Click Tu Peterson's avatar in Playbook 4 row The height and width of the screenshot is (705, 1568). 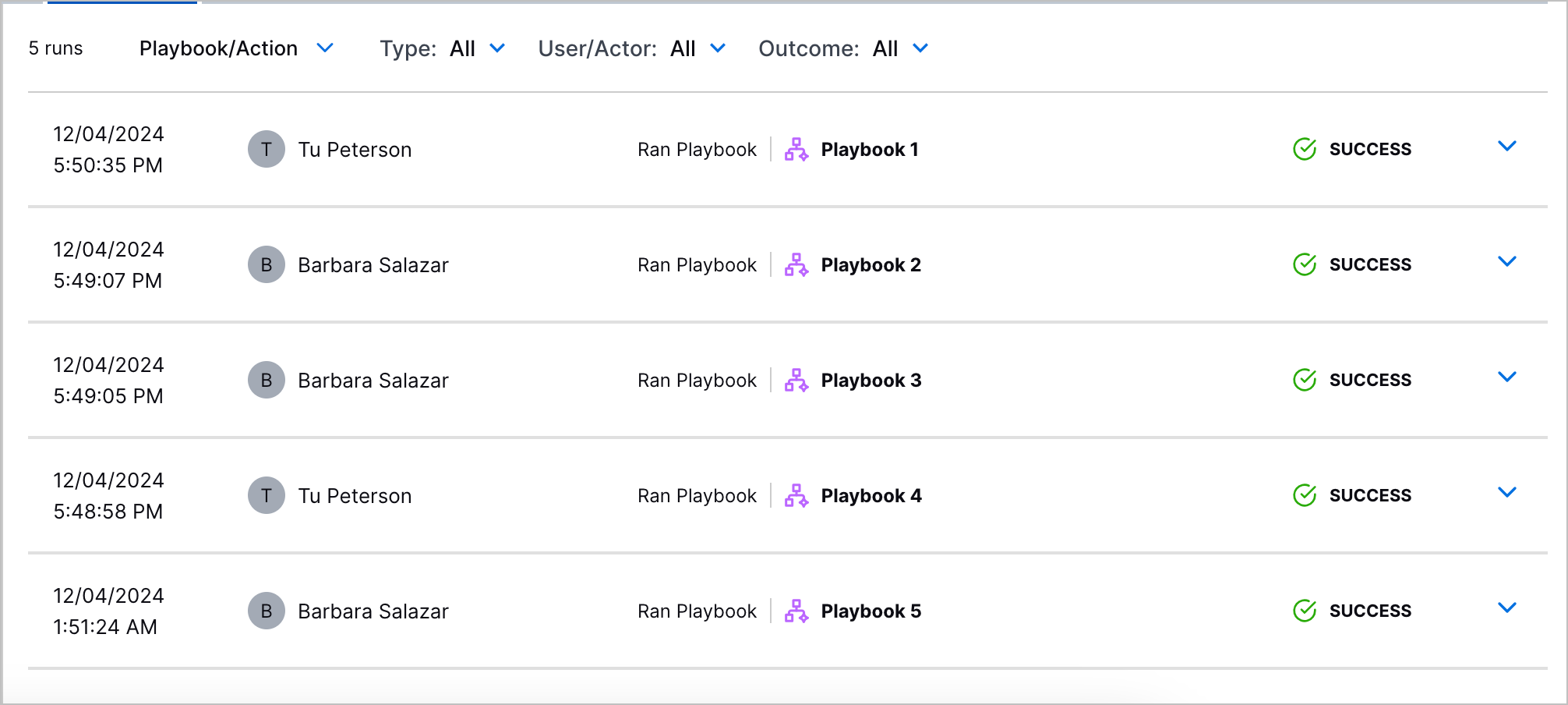click(267, 495)
